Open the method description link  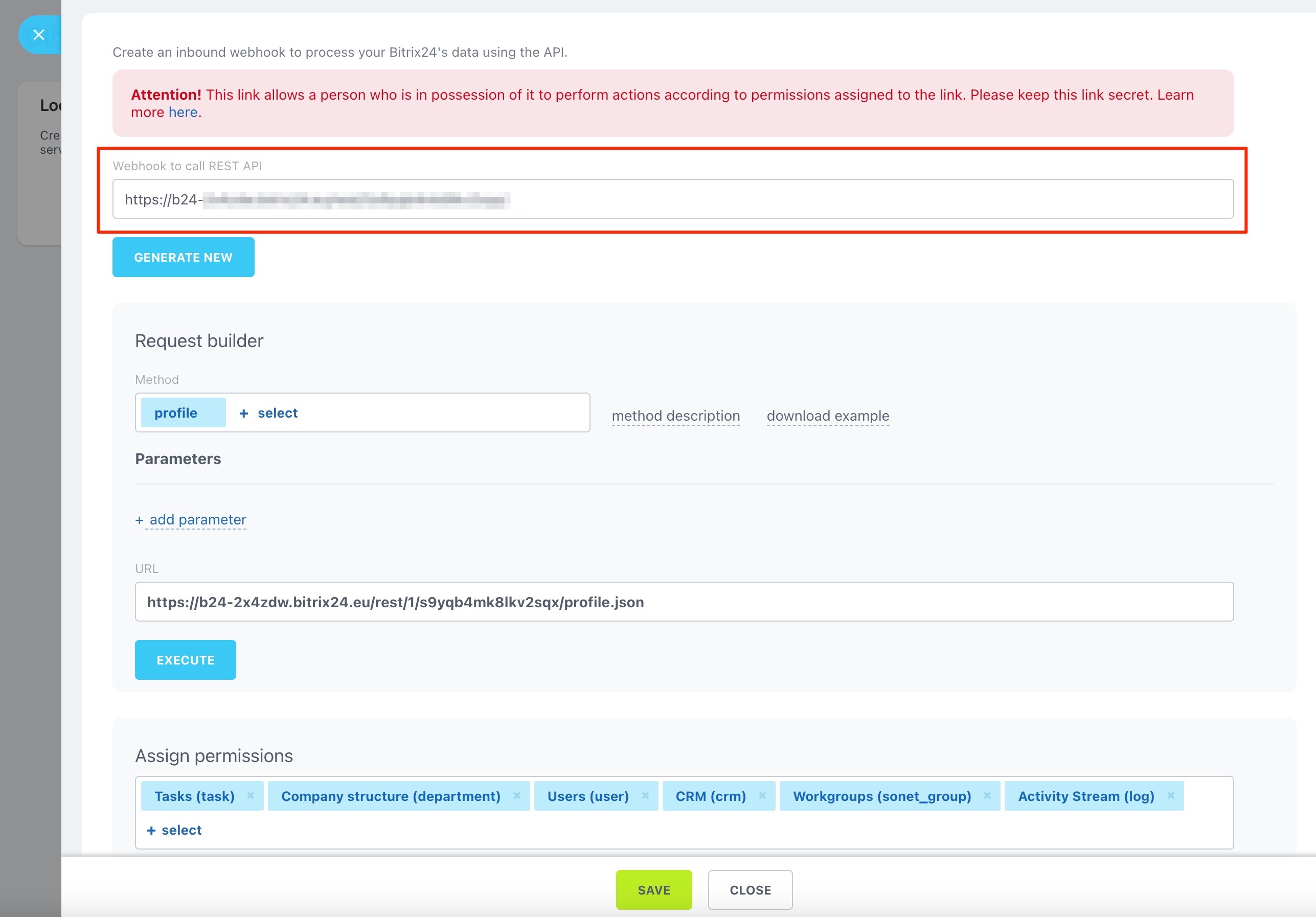coord(675,416)
